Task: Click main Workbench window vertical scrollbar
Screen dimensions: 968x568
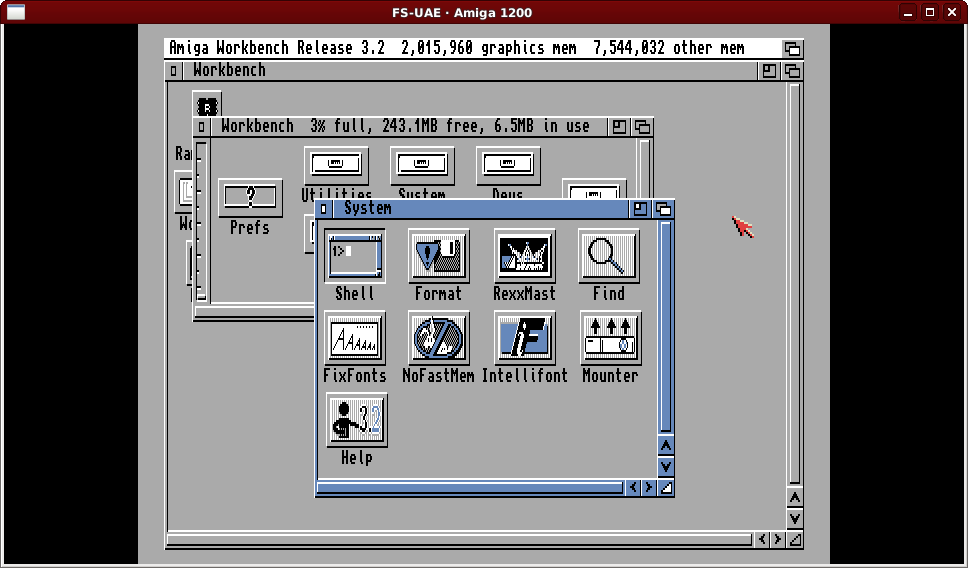Action: coord(795,284)
